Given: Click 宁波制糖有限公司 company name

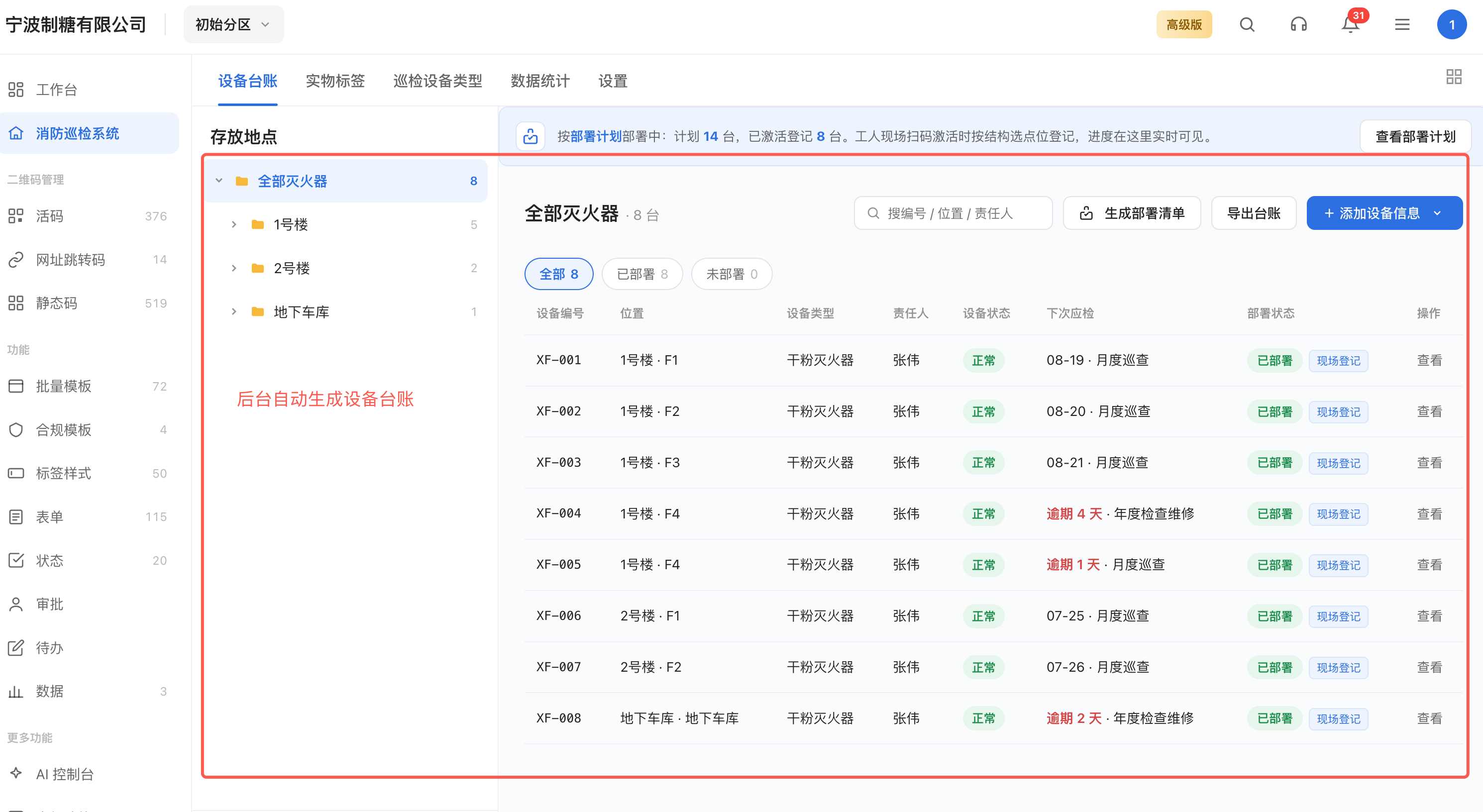Looking at the screenshot, I should click(x=76, y=25).
